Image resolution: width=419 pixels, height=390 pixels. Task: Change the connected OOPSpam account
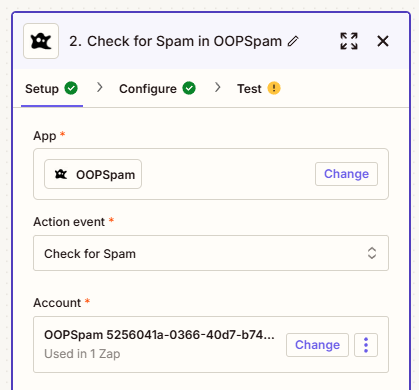pos(317,345)
